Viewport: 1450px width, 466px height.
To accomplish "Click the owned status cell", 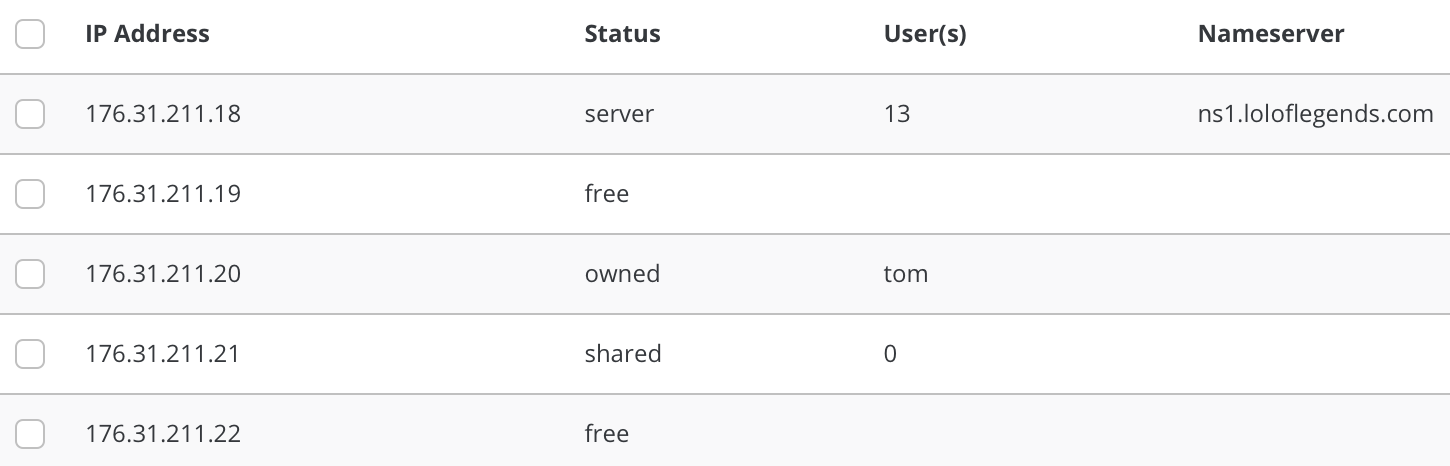I will [x=622, y=274].
